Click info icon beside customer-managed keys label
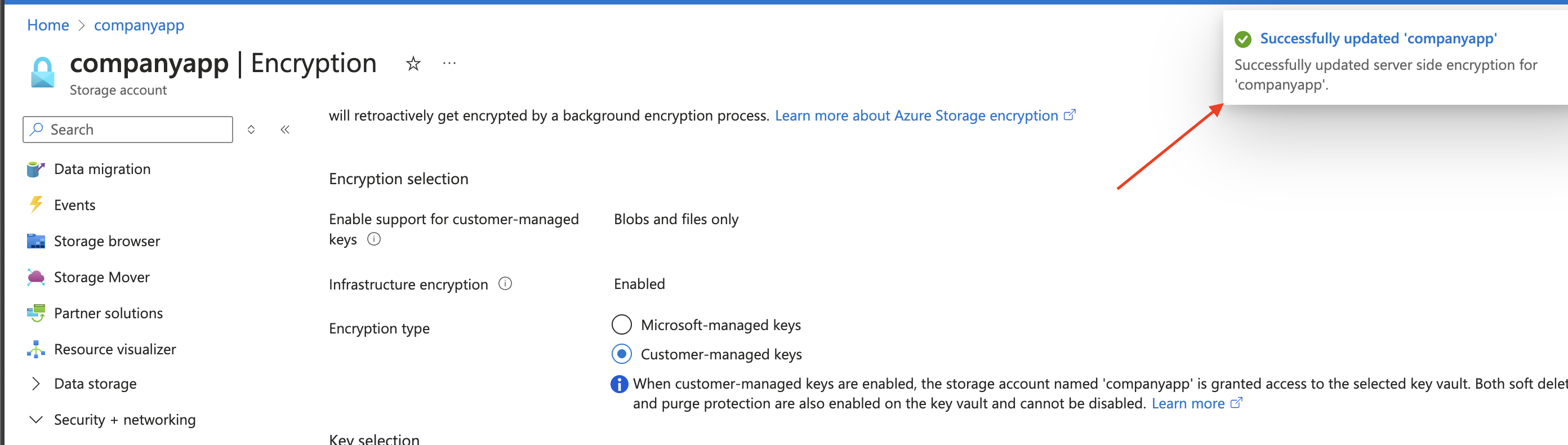1568x445 pixels. [374, 239]
